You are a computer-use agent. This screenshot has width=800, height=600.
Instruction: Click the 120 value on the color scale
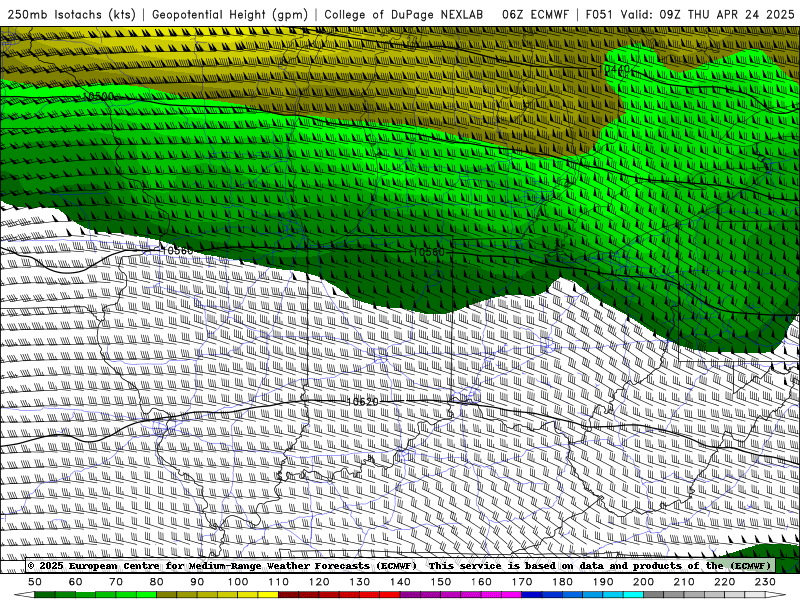point(318,582)
